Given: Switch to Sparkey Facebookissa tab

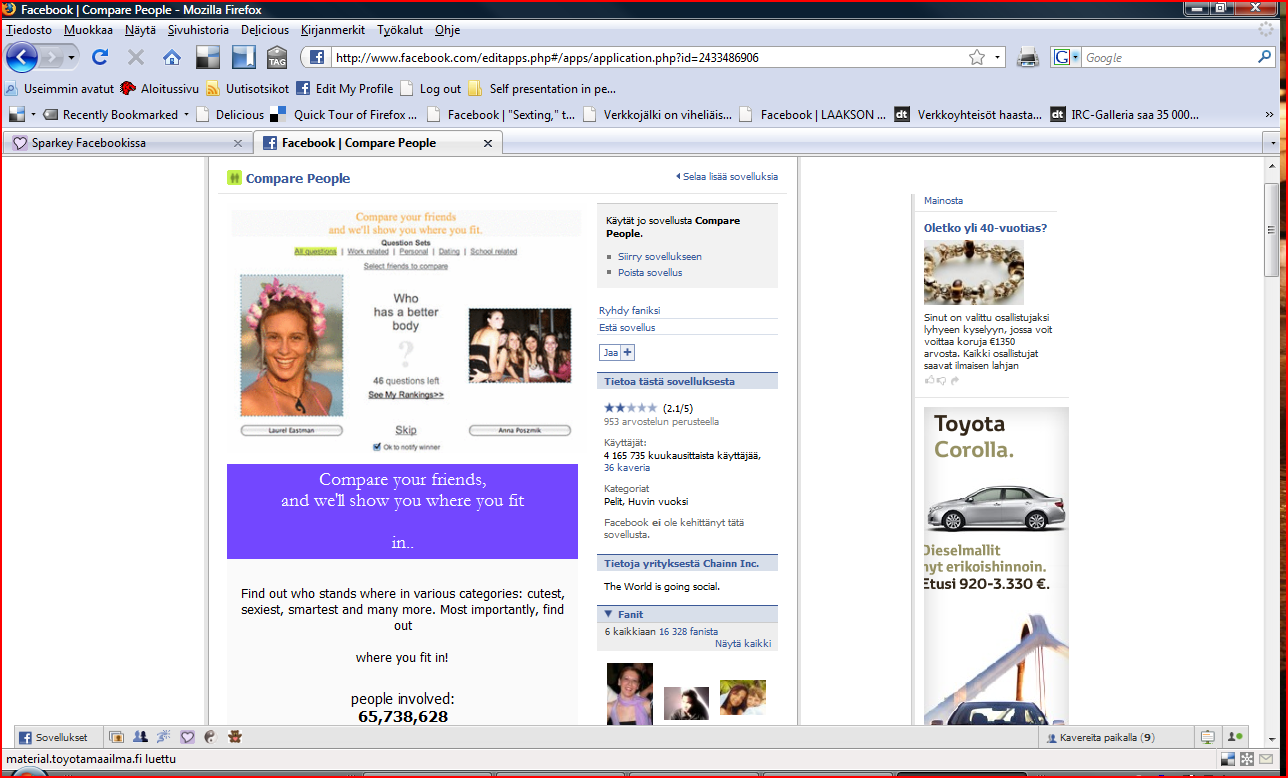Looking at the screenshot, I should click(x=128, y=143).
